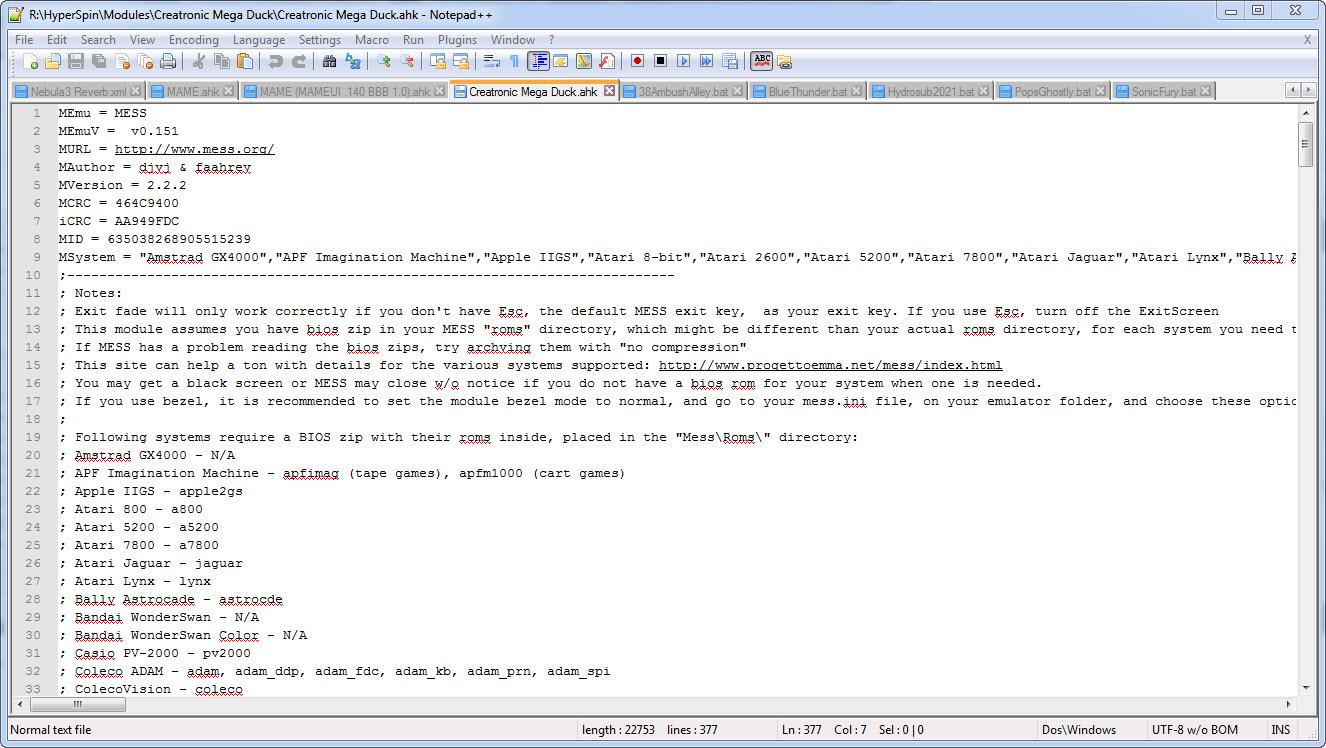
Task: Click line number 19 in the margin
Action: [x=35, y=437]
